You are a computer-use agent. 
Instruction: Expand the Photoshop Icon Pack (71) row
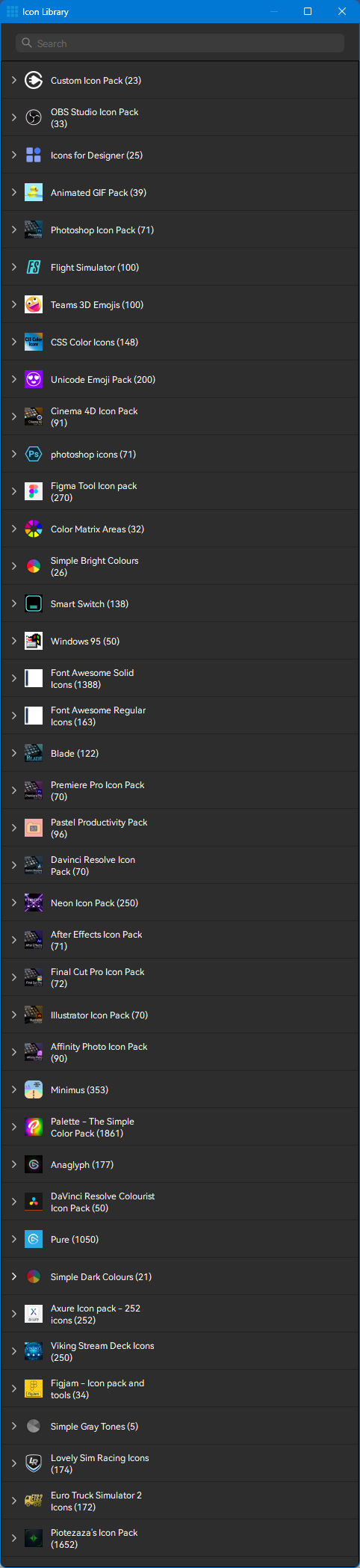tap(13, 230)
